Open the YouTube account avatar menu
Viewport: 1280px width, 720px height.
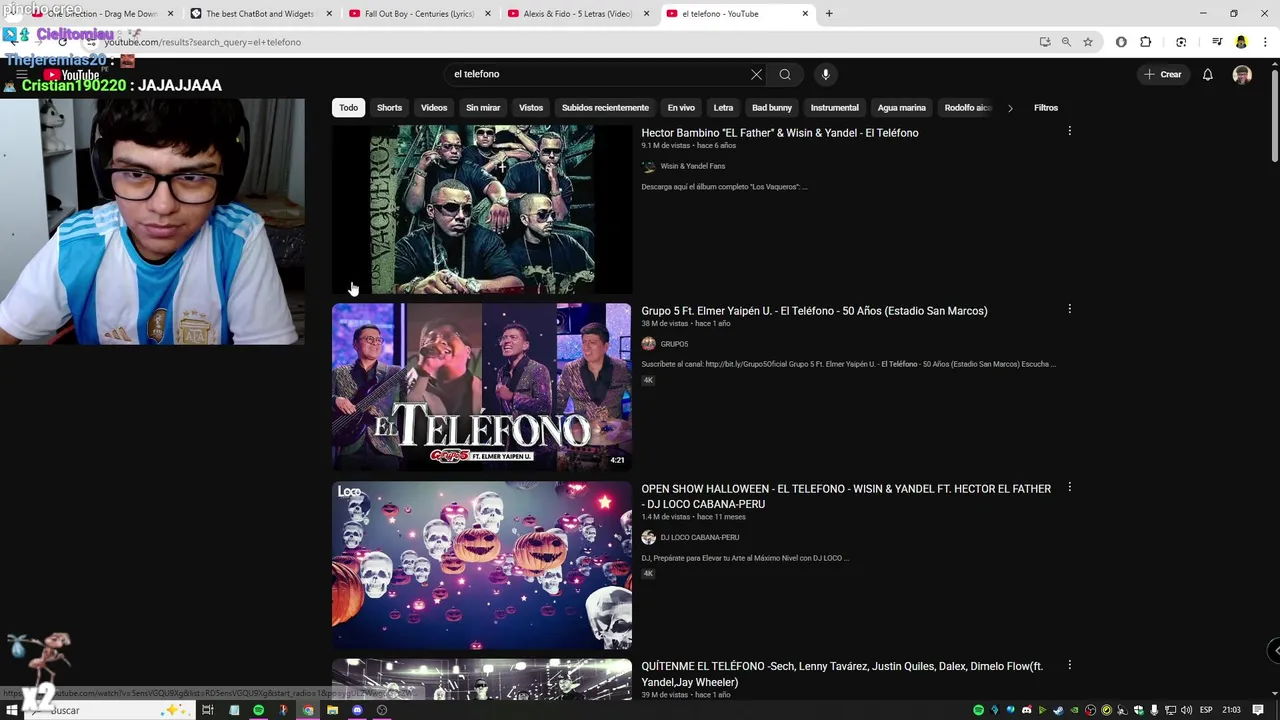(1242, 74)
